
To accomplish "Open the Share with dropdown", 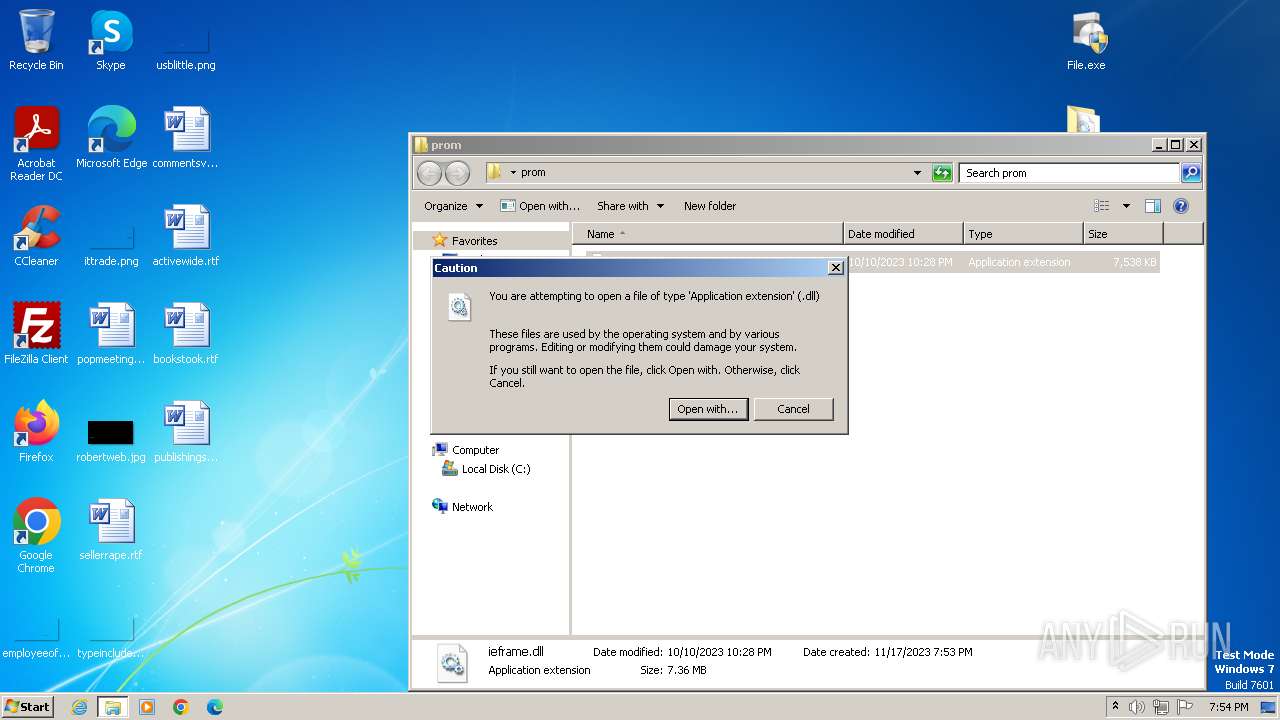I will [630, 206].
